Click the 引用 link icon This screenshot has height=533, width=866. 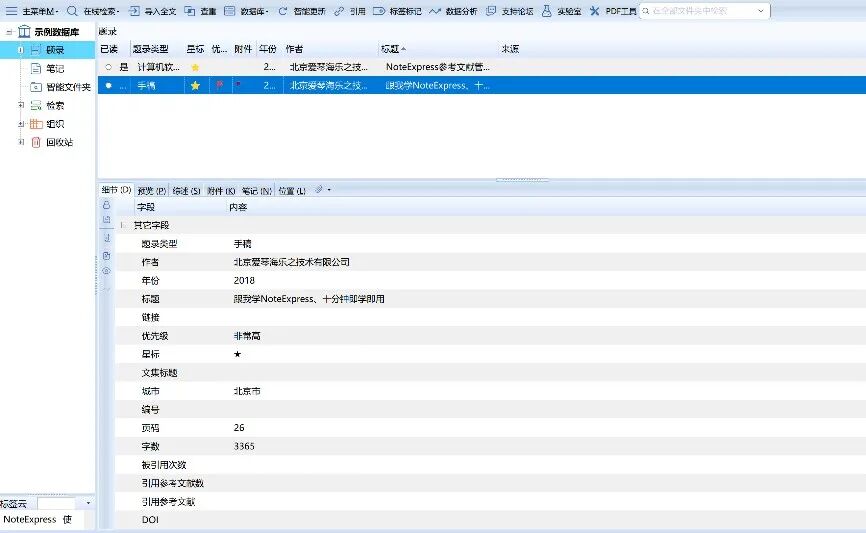(x=339, y=11)
